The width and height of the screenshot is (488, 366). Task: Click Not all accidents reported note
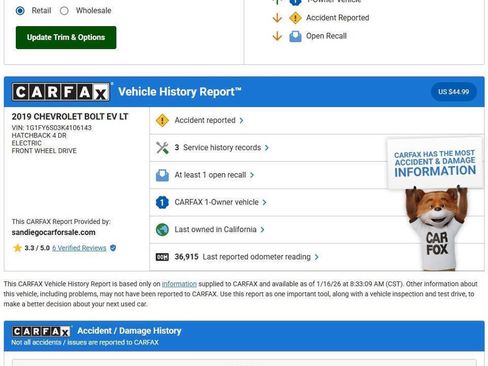coord(85,342)
